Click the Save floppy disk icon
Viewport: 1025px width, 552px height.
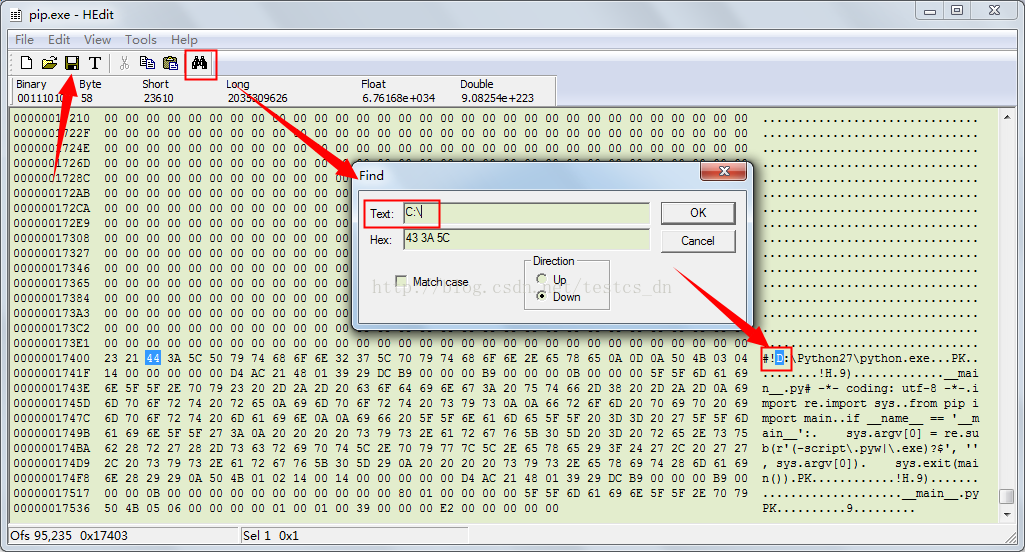pos(72,63)
